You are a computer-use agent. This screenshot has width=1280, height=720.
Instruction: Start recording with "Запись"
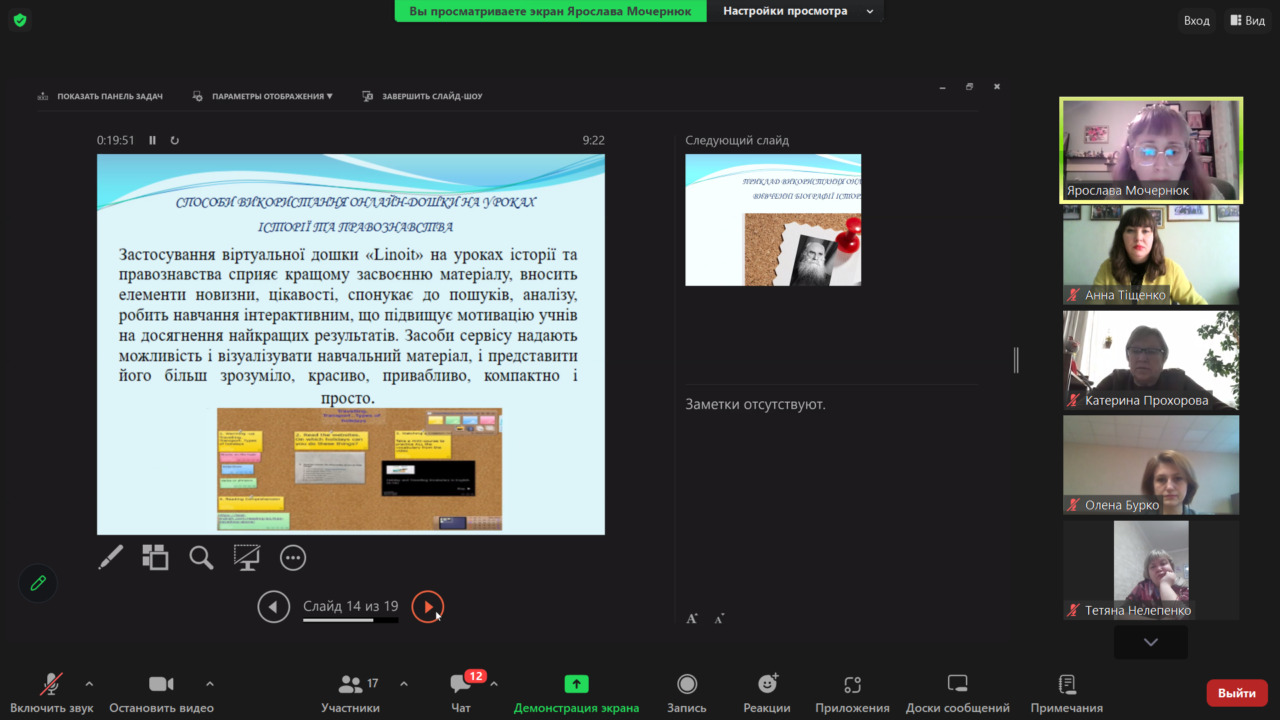click(x=687, y=693)
